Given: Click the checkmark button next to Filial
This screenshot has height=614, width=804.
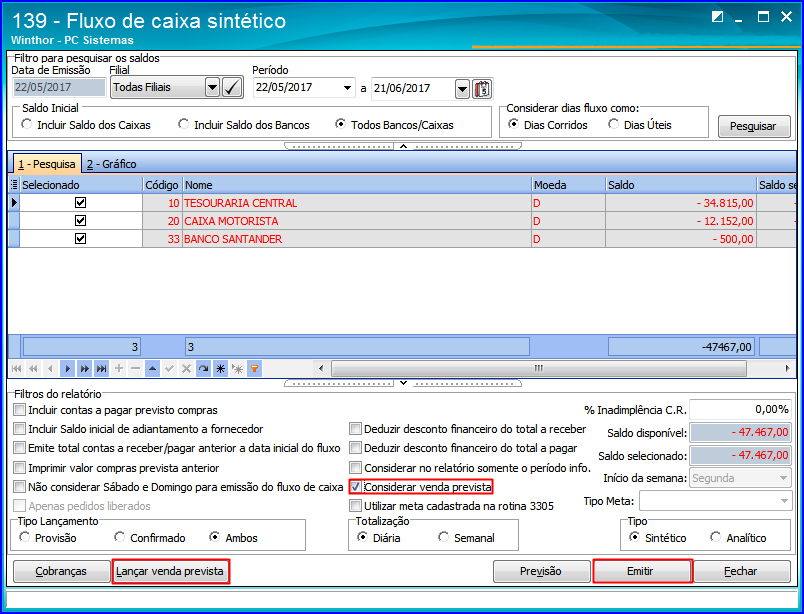Looking at the screenshot, I should (x=232, y=87).
